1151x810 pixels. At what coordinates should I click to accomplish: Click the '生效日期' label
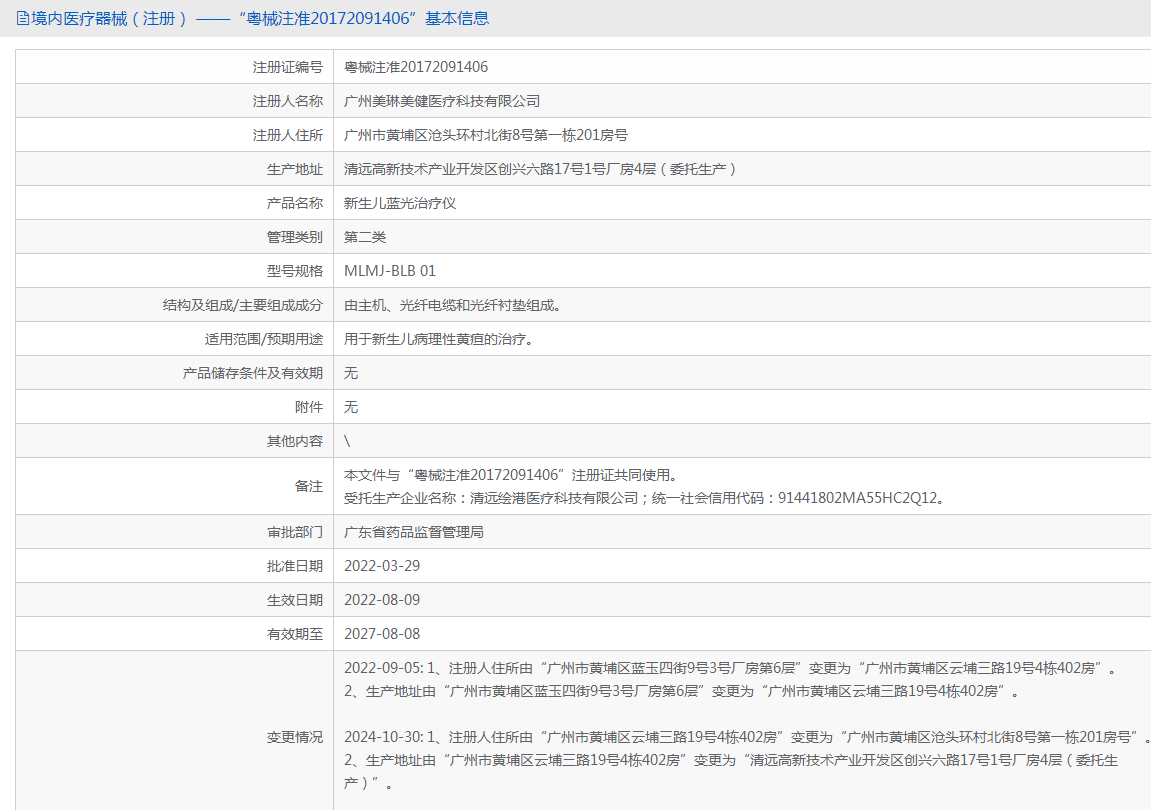click(294, 600)
